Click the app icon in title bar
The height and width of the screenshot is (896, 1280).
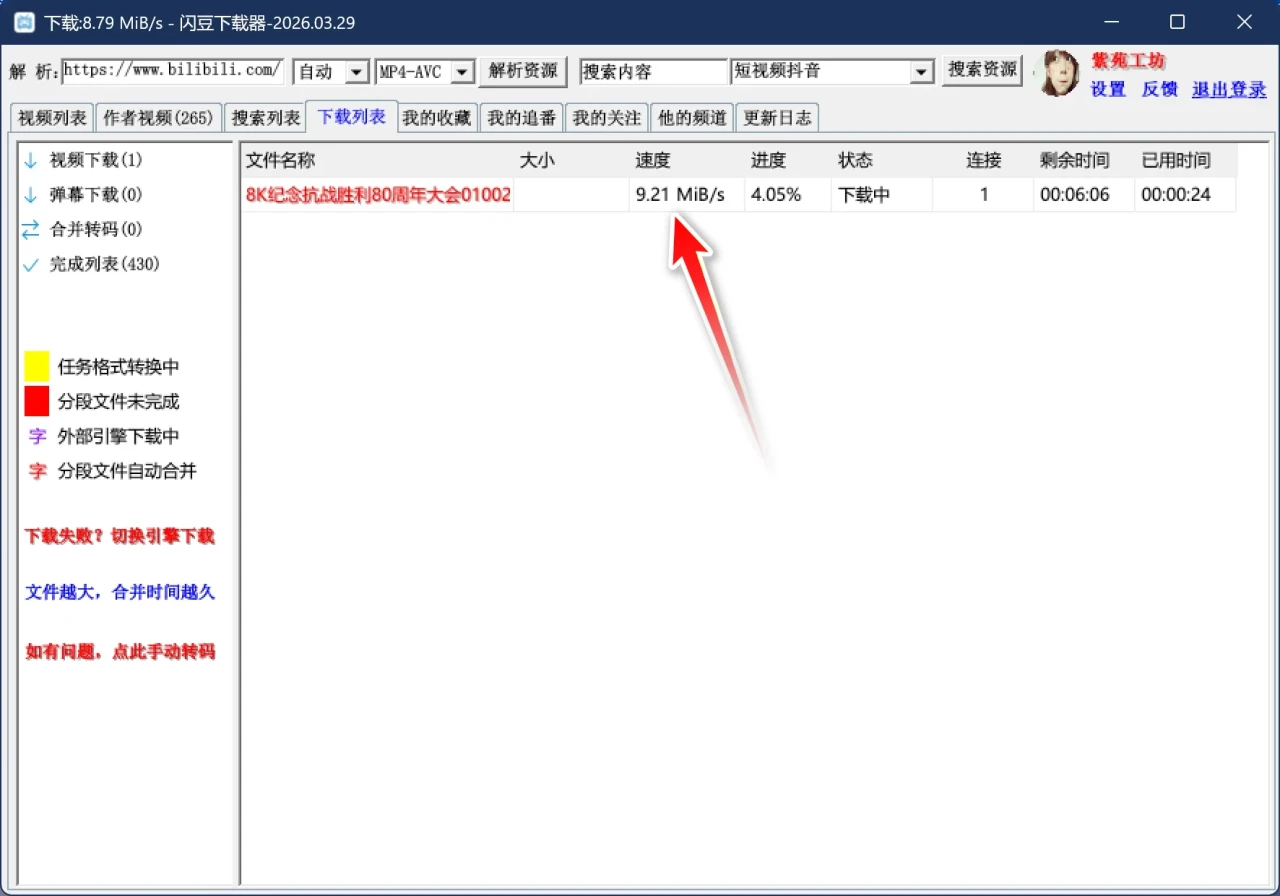(x=24, y=22)
